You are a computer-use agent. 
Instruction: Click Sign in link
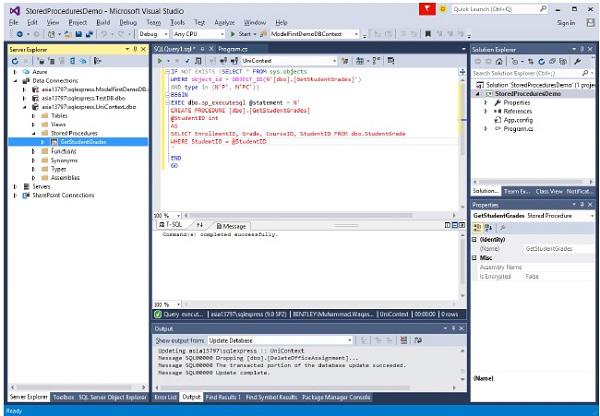pyautogui.click(x=566, y=23)
